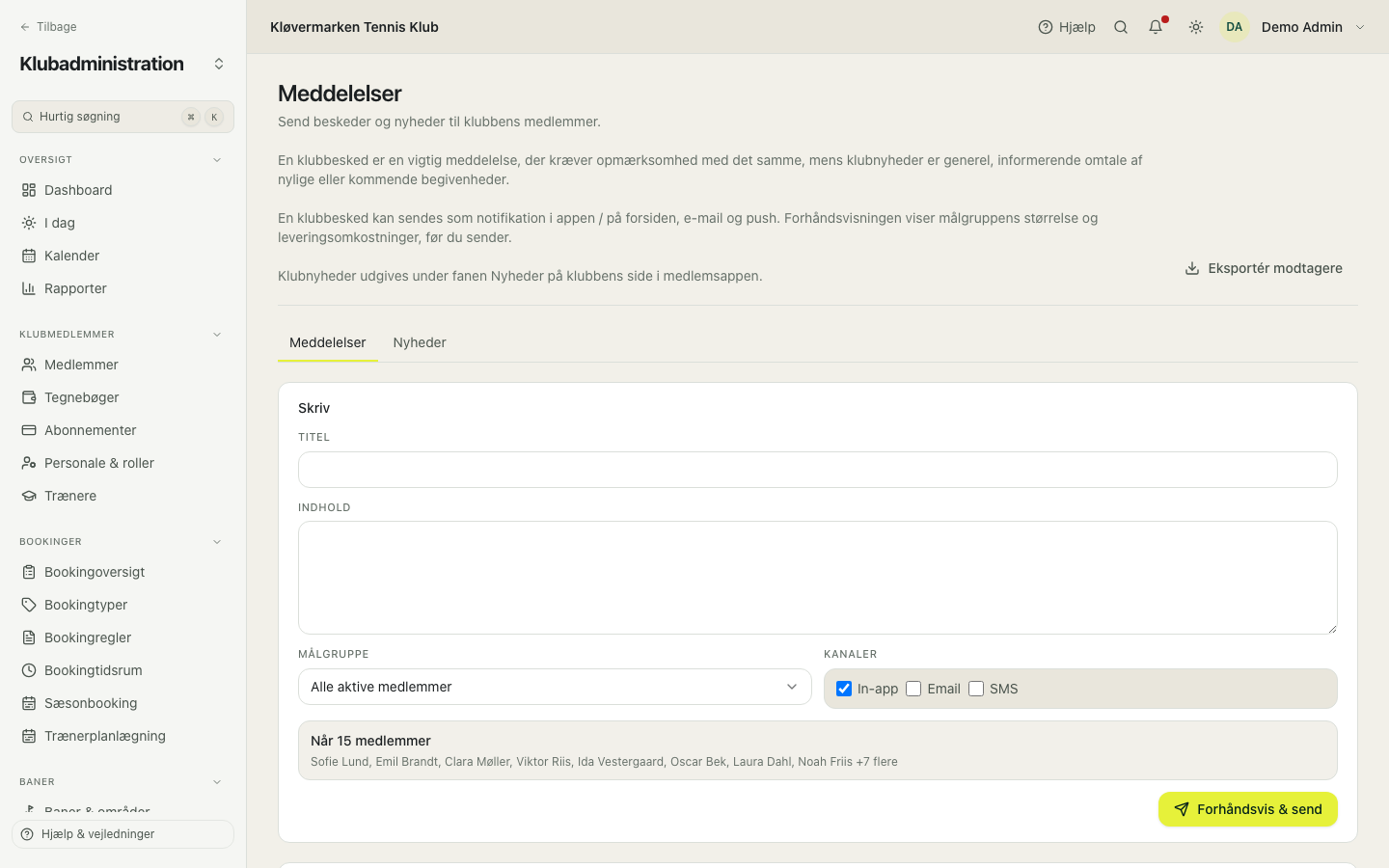Click the Kalender calendar icon

tap(29, 256)
